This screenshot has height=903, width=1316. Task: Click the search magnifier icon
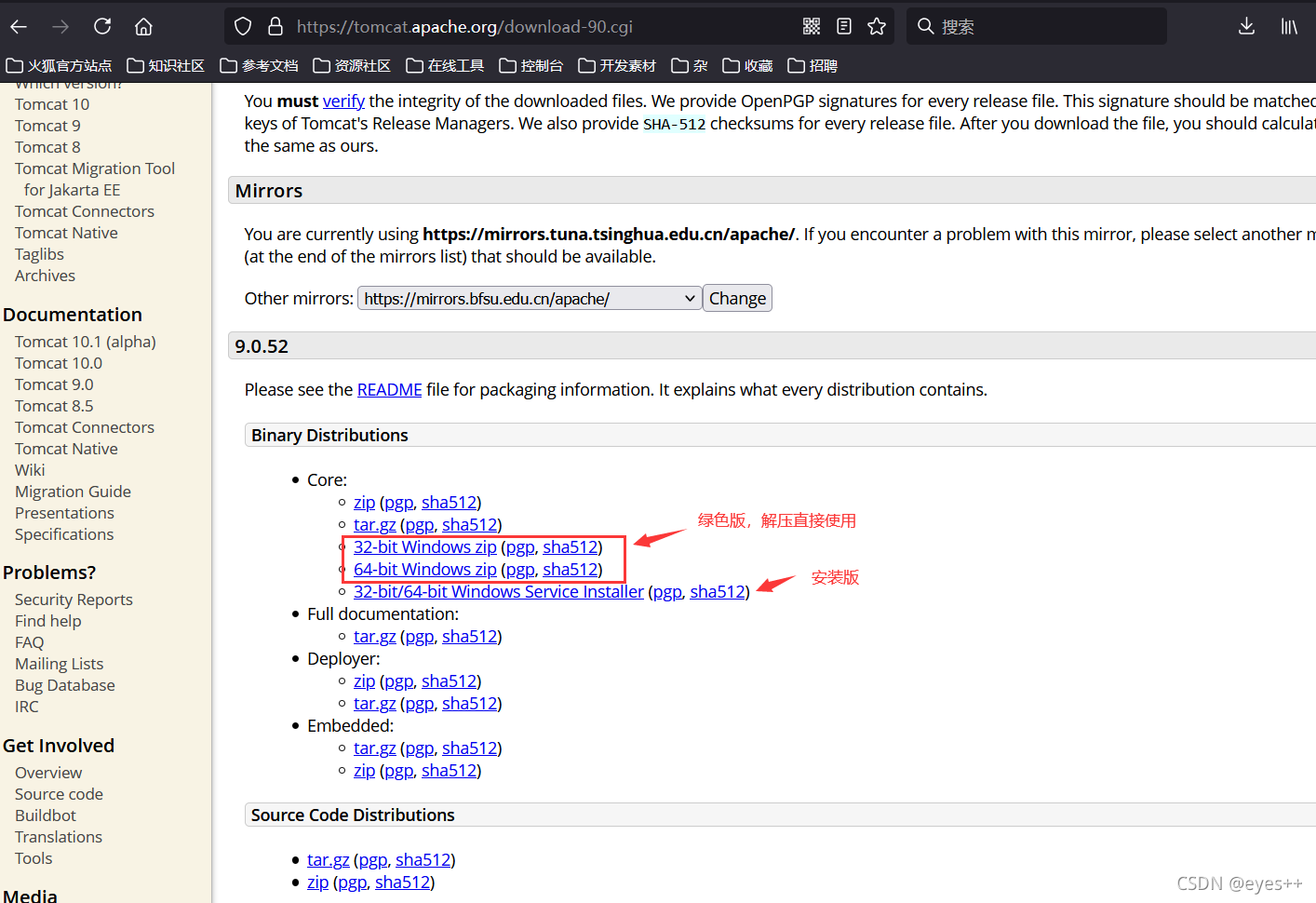[925, 26]
